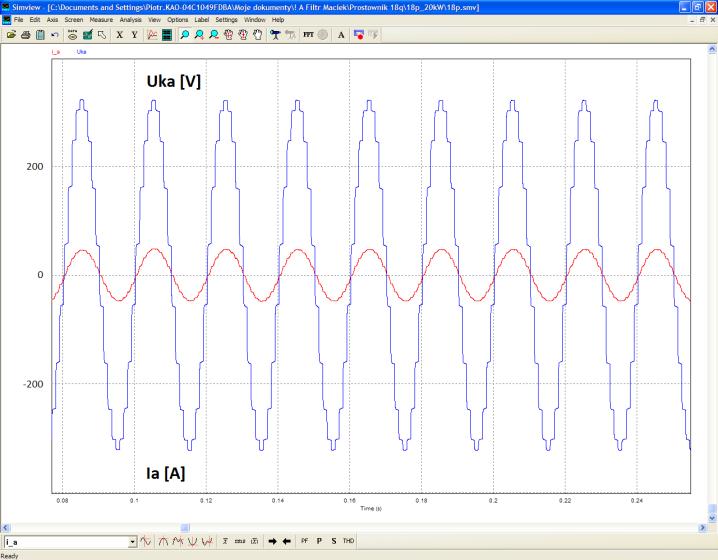Click the add new screen icon
The height and width of the screenshot is (560, 718).
pyautogui.click(x=152, y=34)
